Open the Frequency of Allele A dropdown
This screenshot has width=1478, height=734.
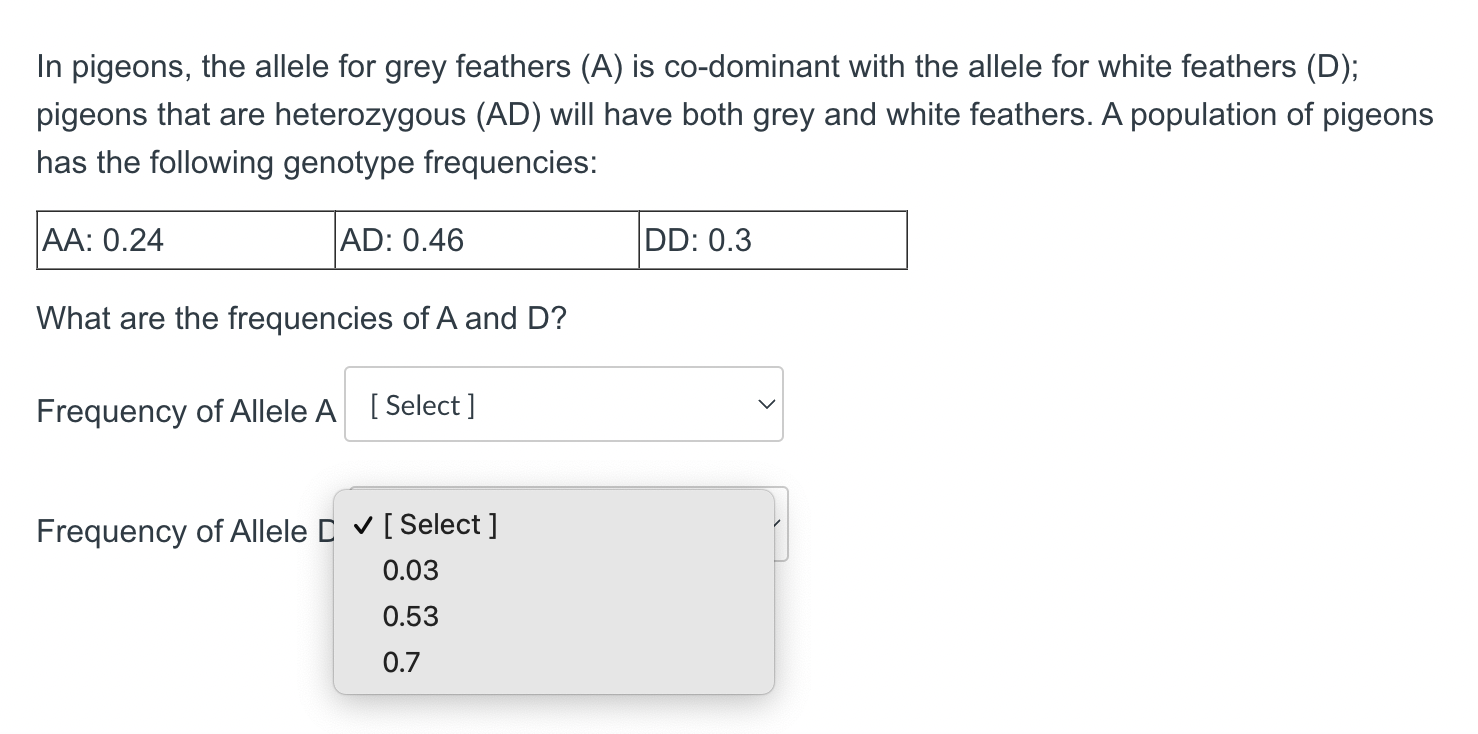coord(563,404)
